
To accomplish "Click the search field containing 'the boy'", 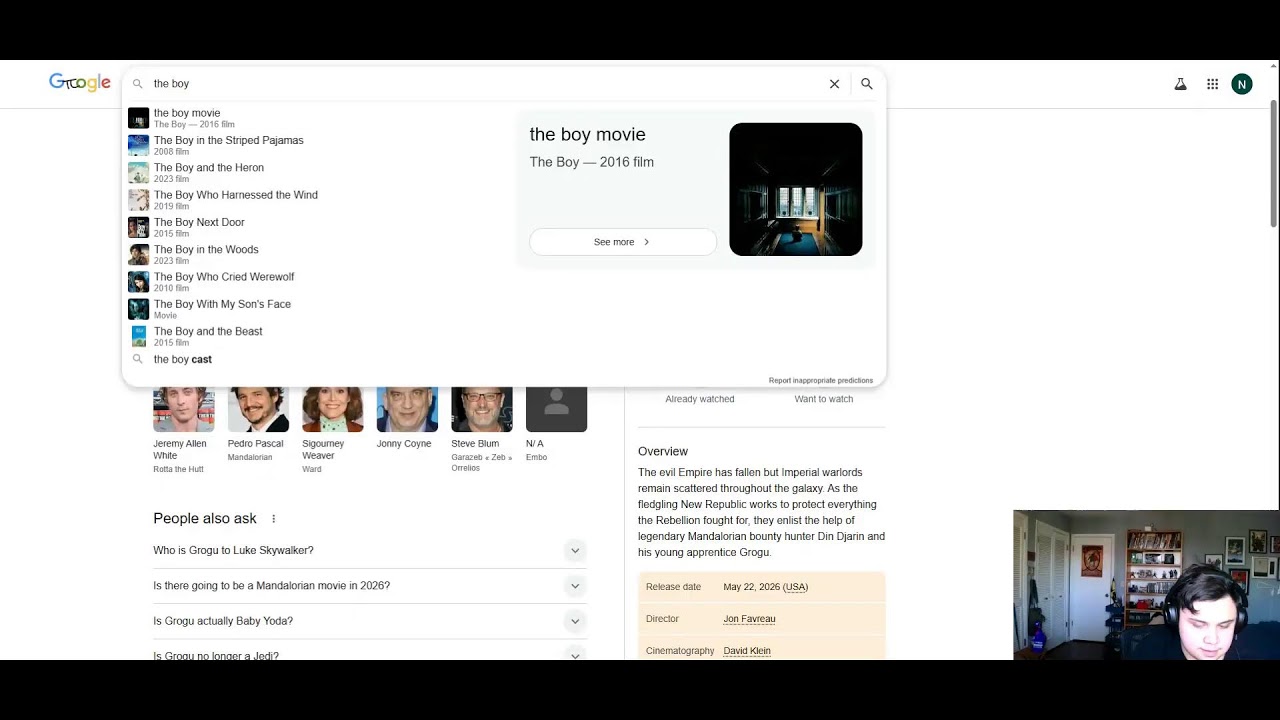I will pos(485,84).
